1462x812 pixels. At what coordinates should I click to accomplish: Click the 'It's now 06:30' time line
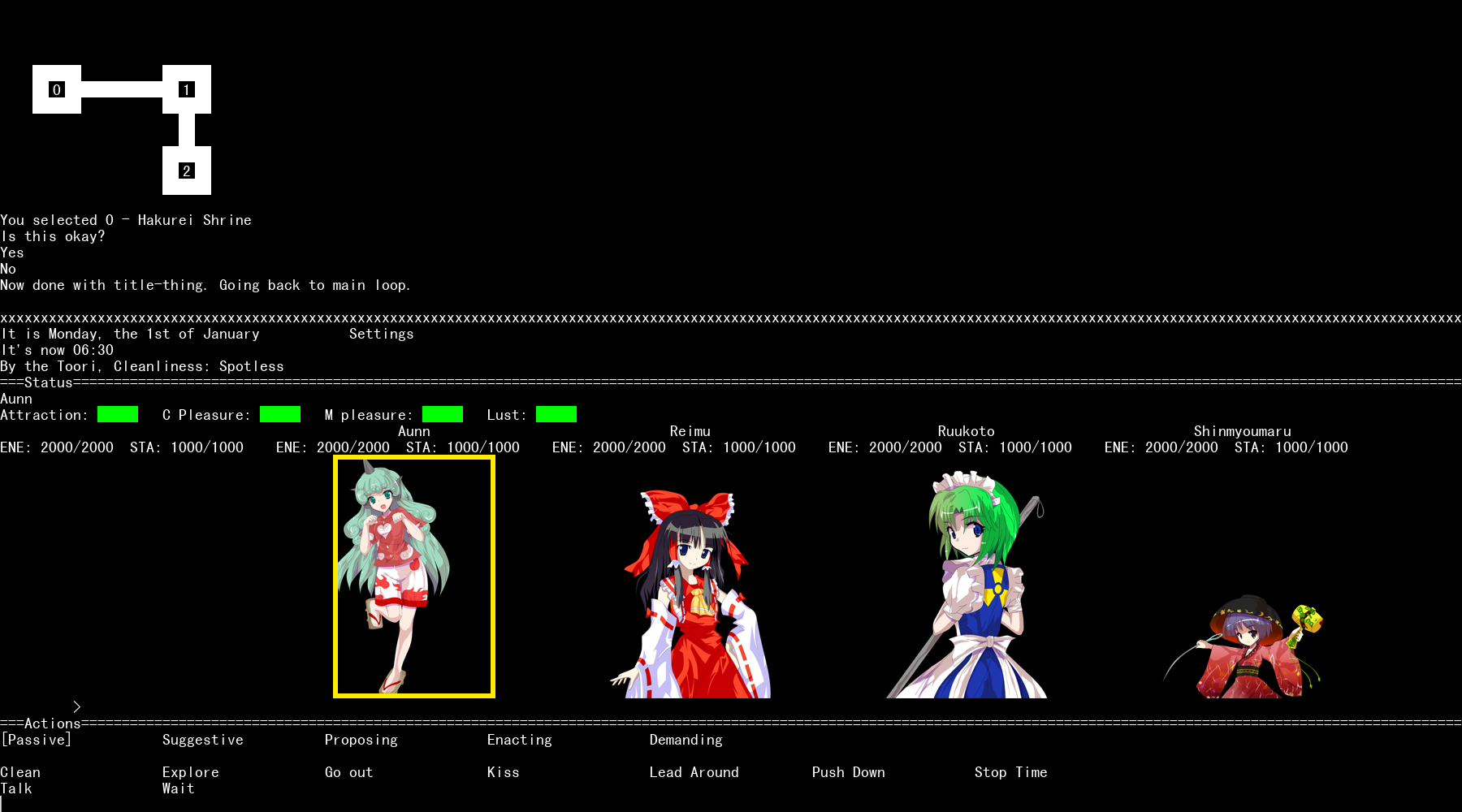click(x=57, y=350)
